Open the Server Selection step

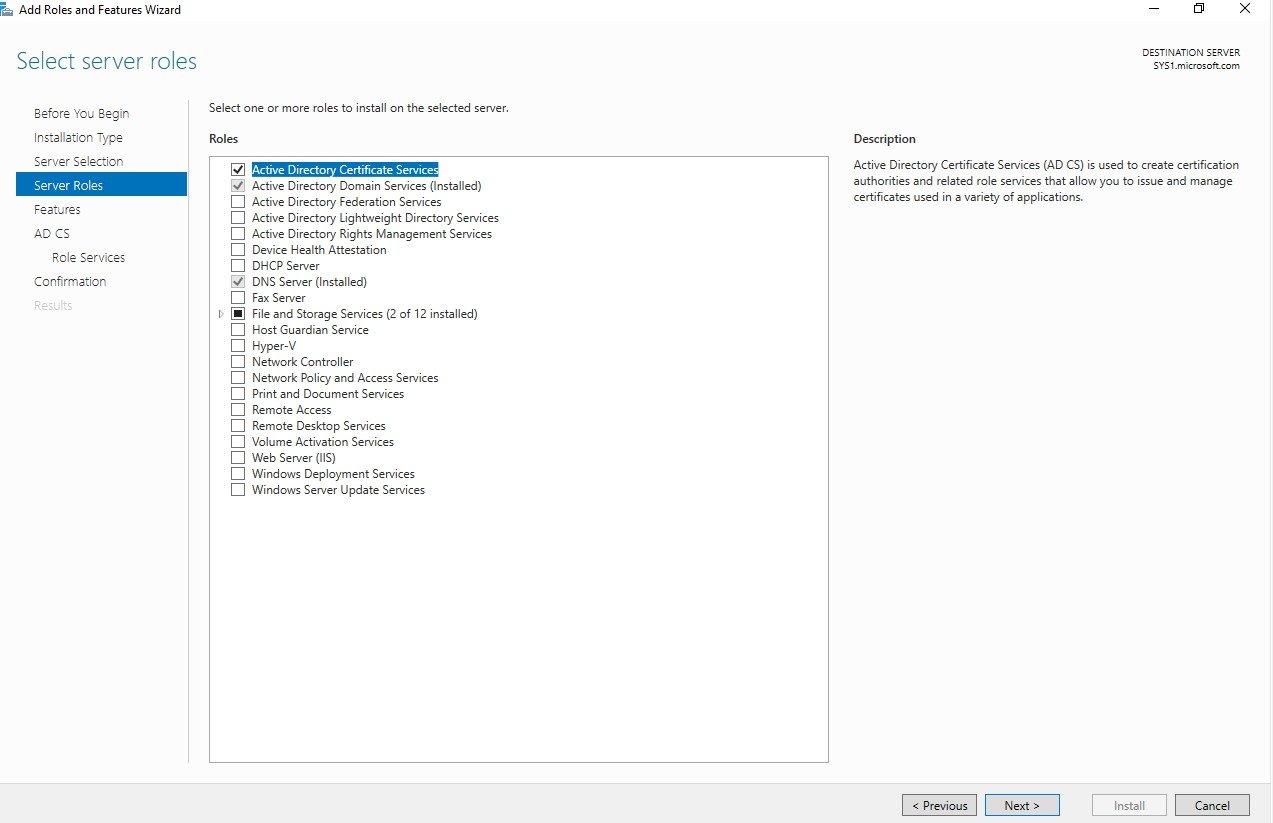(78, 161)
